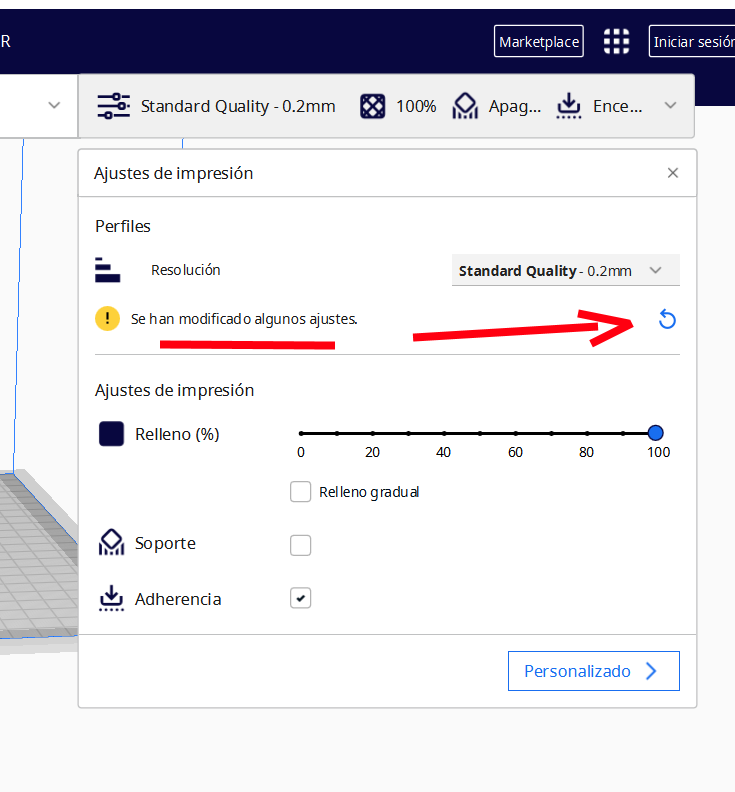Viewport: 735px width, 792px height.
Task: Set infill slider to the 40 tick
Action: [x=444, y=433]
